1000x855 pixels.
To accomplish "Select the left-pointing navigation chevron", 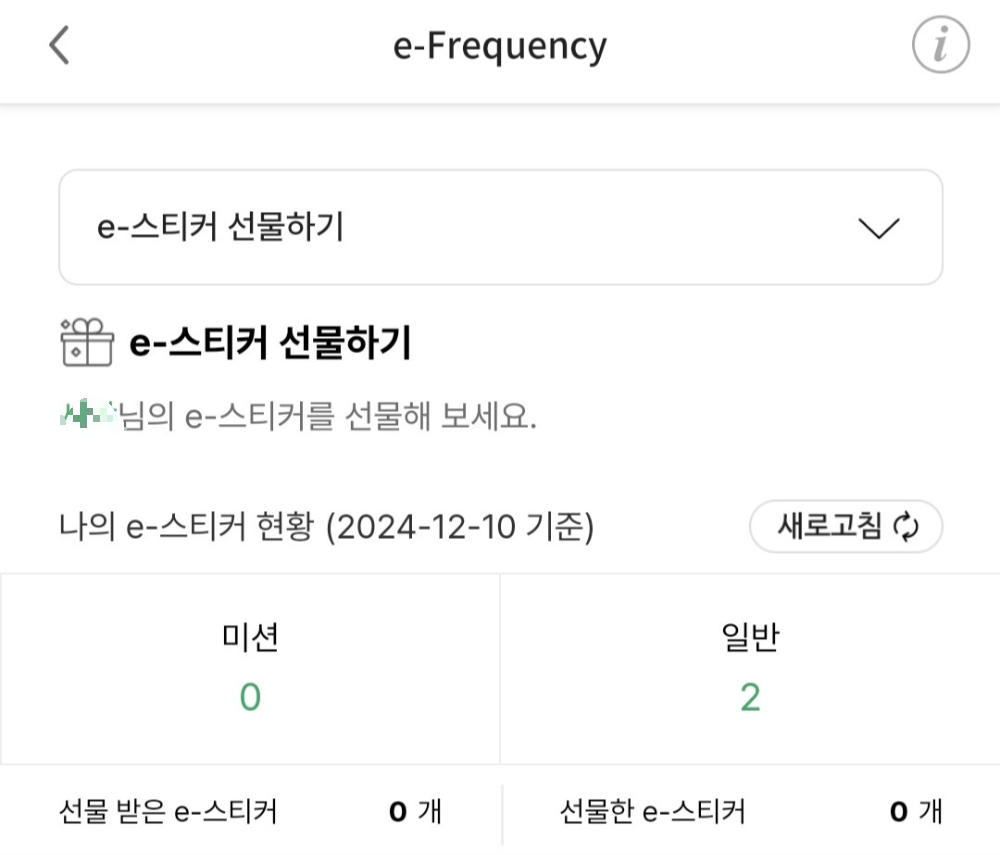I will [57, 44].
